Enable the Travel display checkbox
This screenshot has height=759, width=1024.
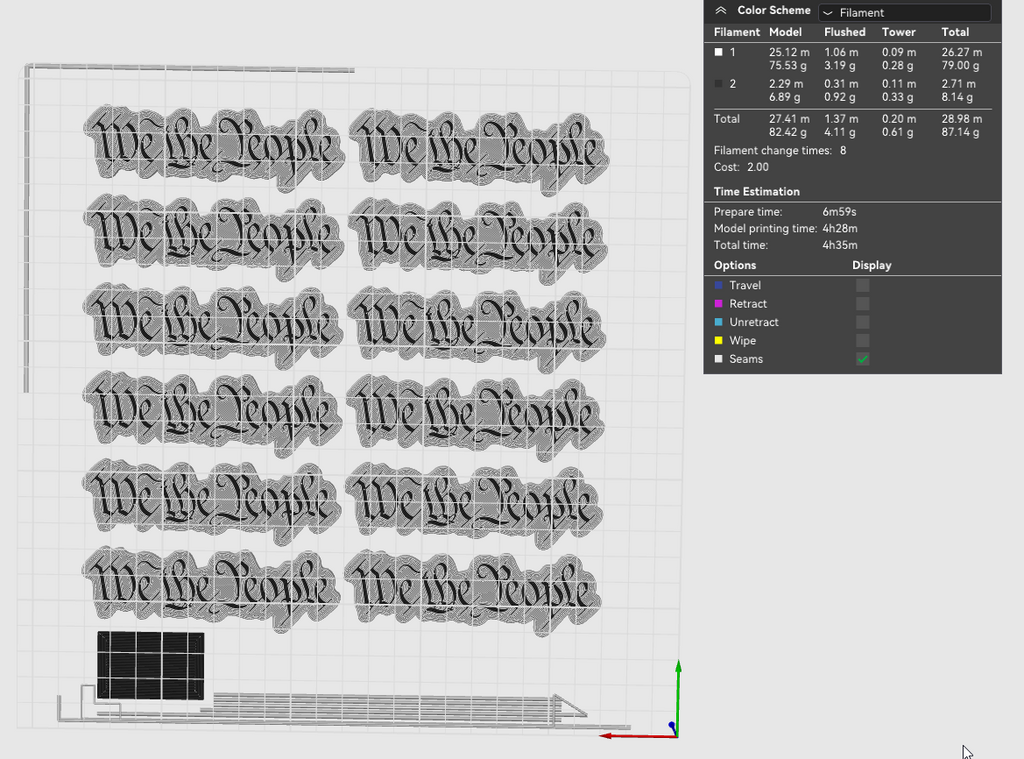coord(863,285)
